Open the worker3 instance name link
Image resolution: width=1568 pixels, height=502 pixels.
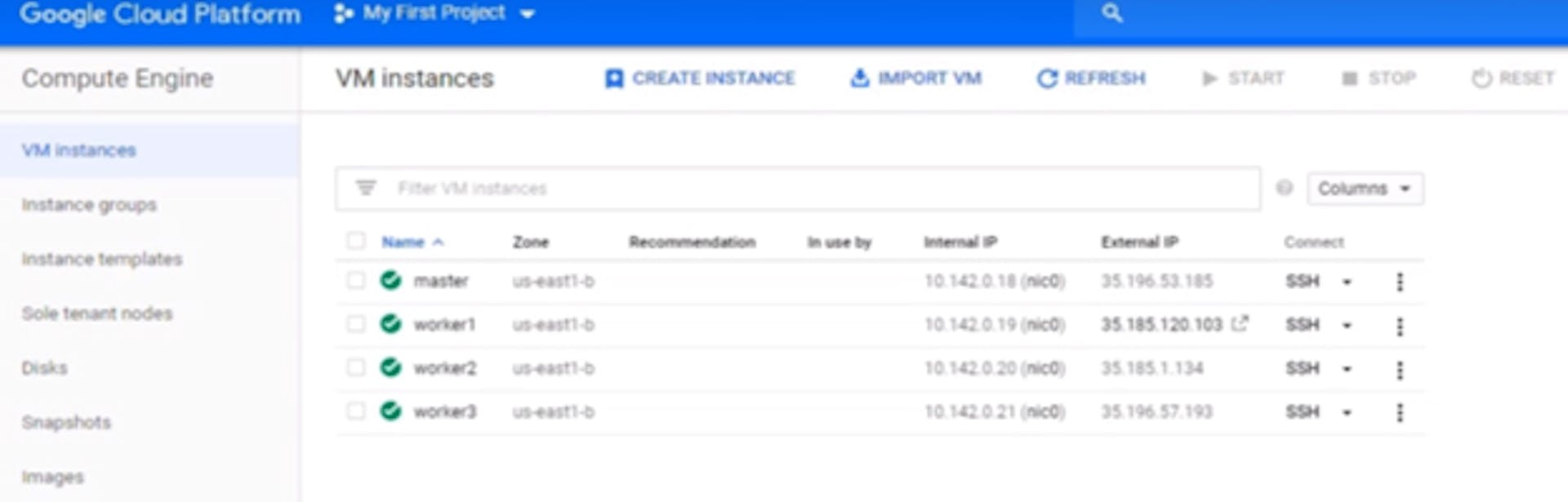444,411
